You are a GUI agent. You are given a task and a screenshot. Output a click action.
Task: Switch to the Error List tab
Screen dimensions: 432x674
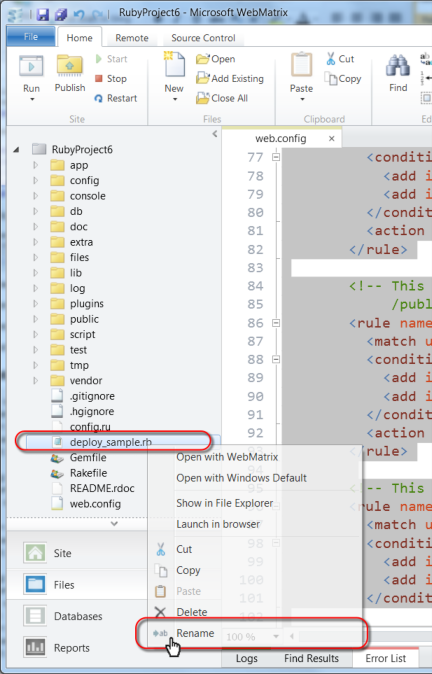[386, 658]
